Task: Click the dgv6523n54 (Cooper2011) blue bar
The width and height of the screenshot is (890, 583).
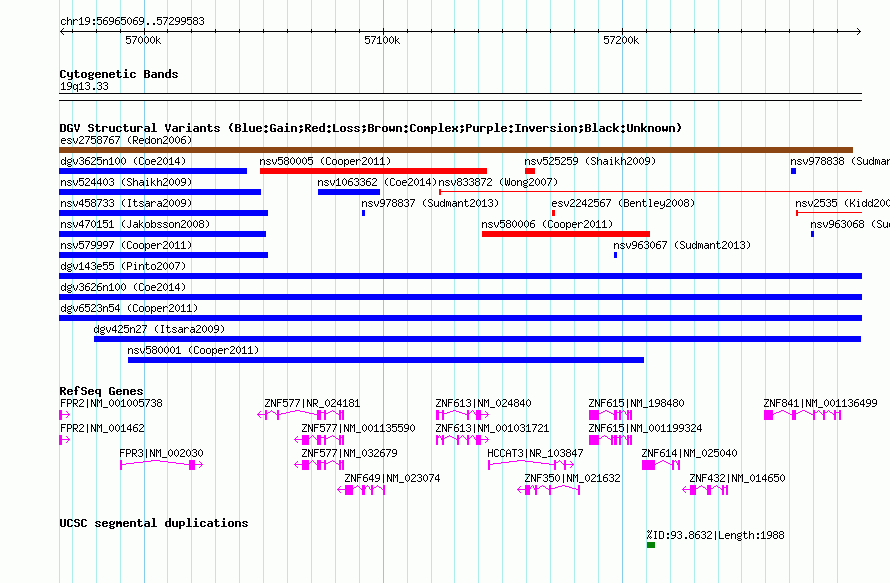Action: [460, 318]
